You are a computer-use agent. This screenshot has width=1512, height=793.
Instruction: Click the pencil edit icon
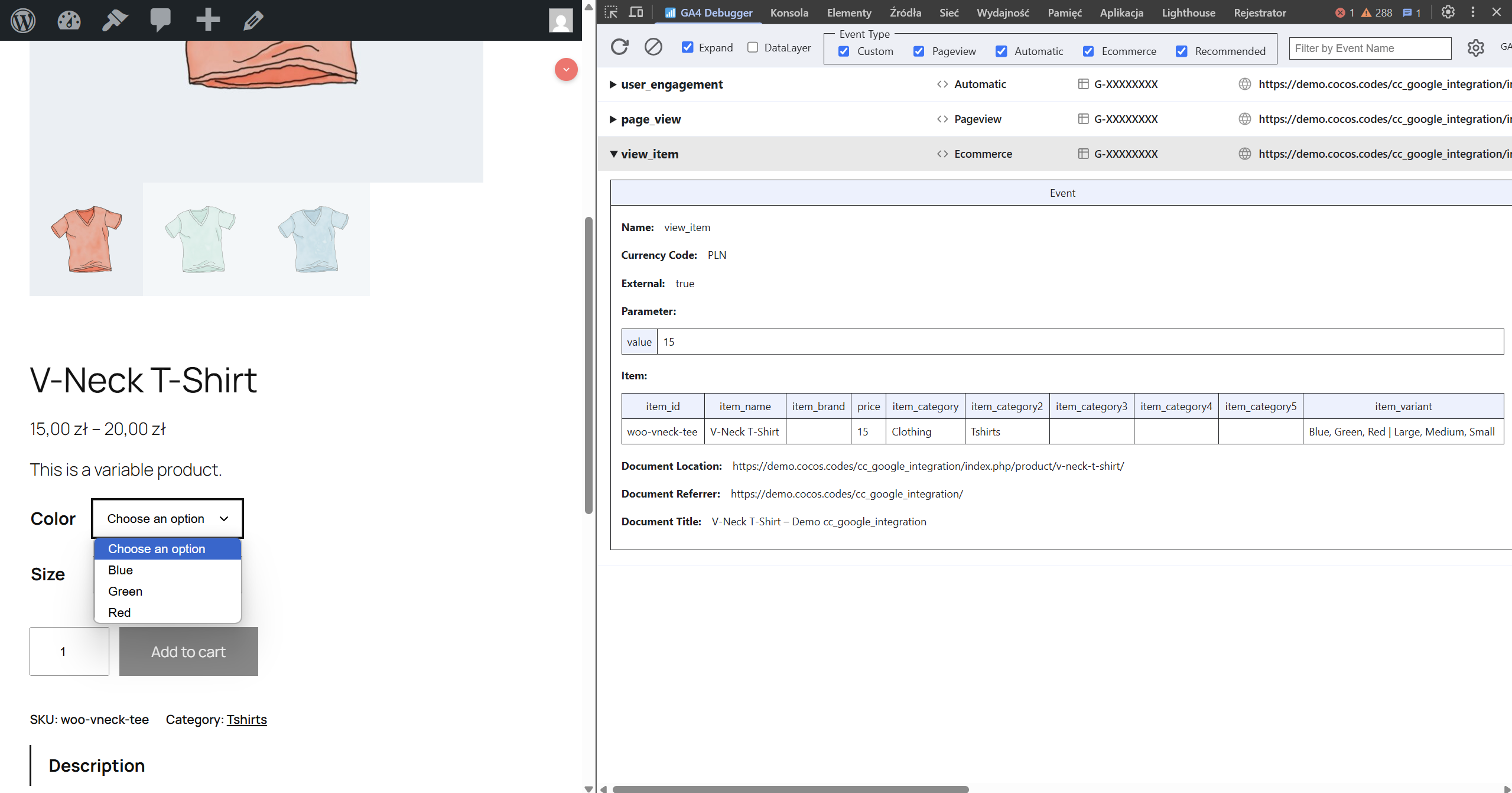pyautogui.click(x=253, y=20)
